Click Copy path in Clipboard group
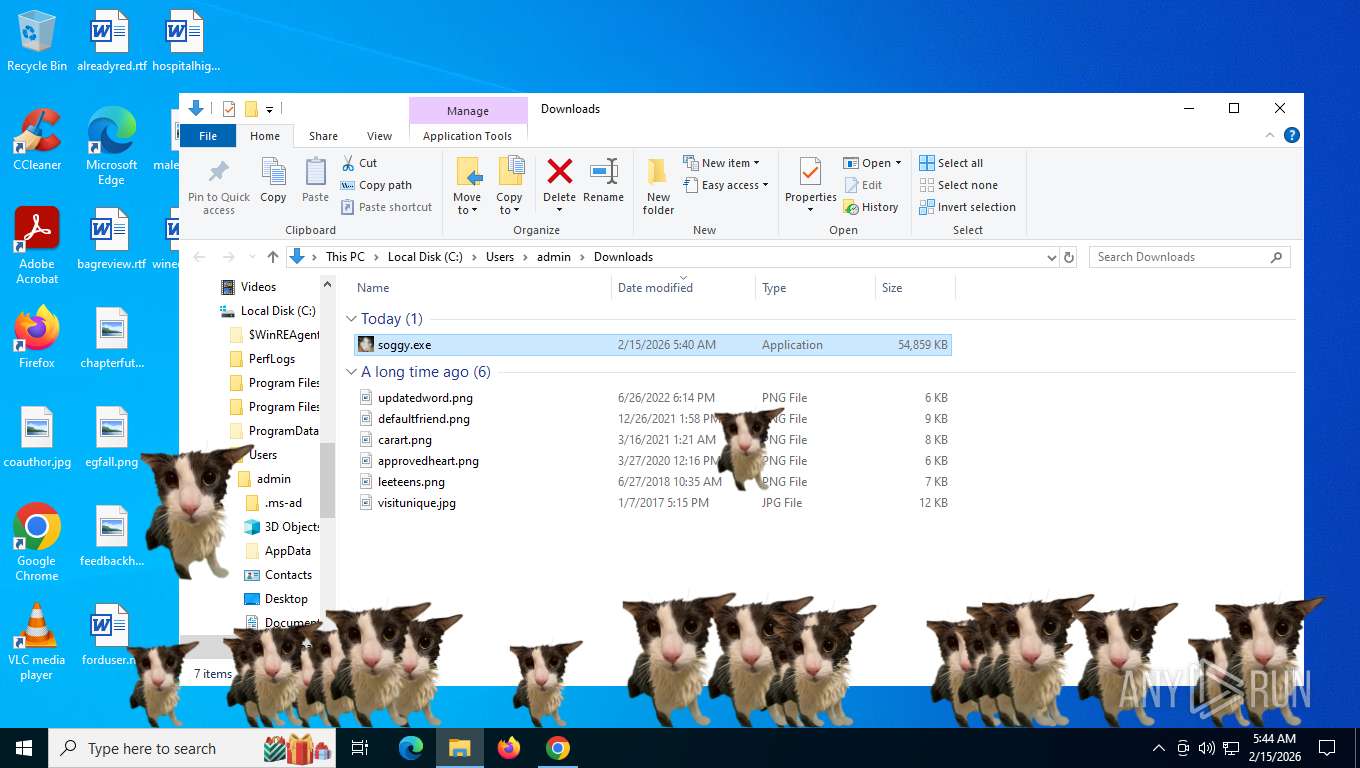This screenshot has width=1360, height=768. (376, 185)
